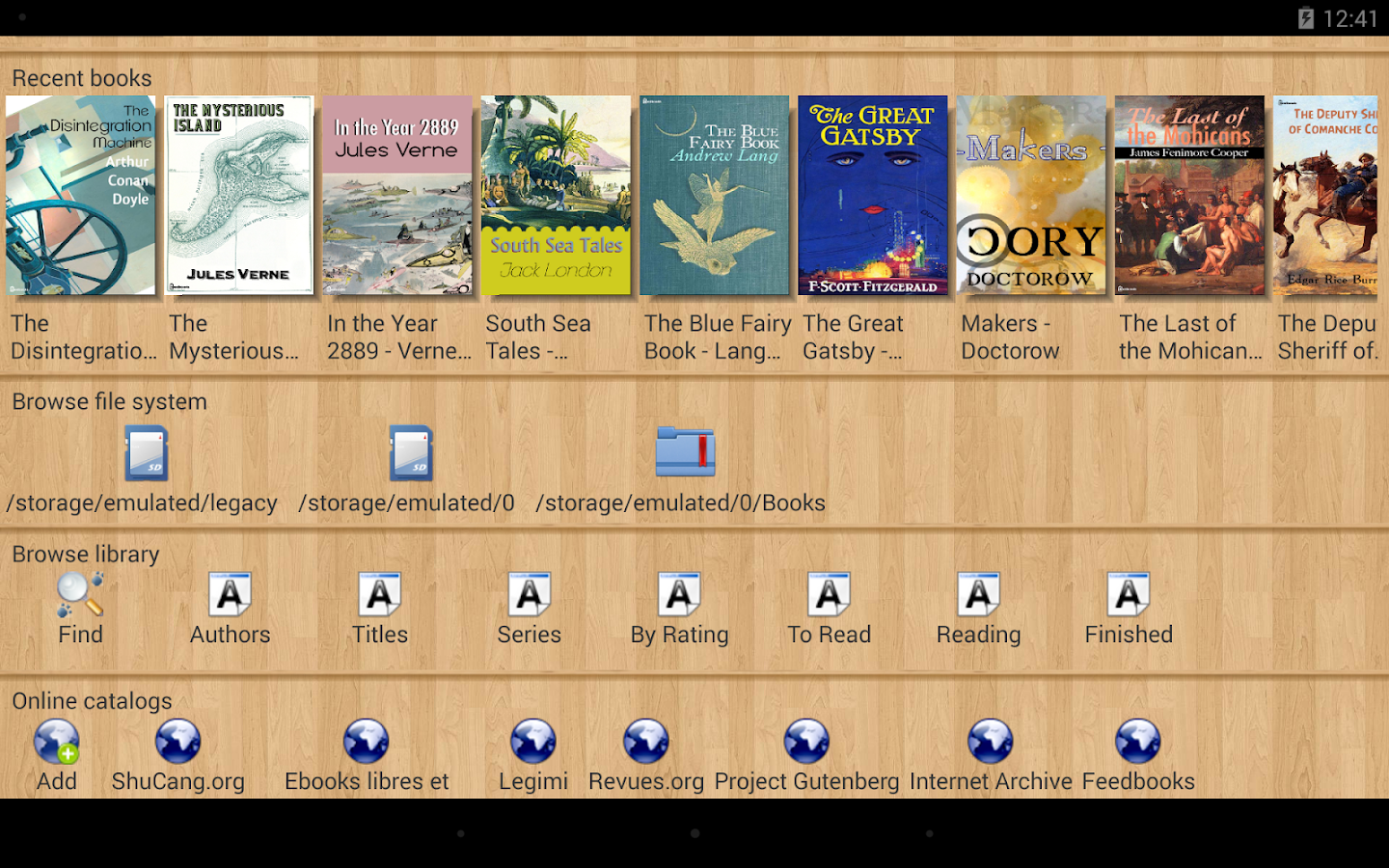Tap the 'Revues.org' catalog label

(x=646, y=781)
